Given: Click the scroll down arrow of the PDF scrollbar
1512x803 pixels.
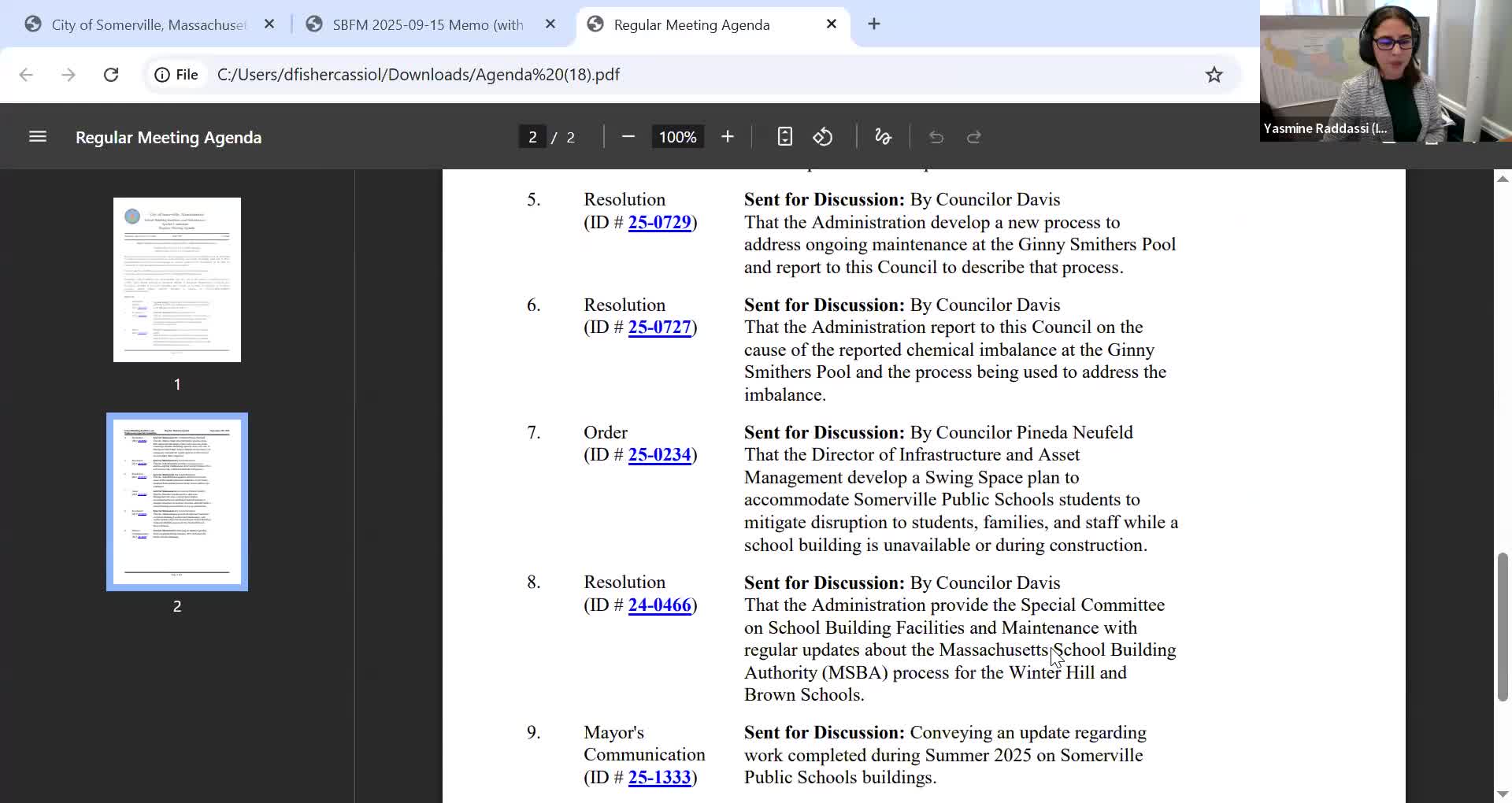Looking at the screenshot, I should pos(1502,794).
